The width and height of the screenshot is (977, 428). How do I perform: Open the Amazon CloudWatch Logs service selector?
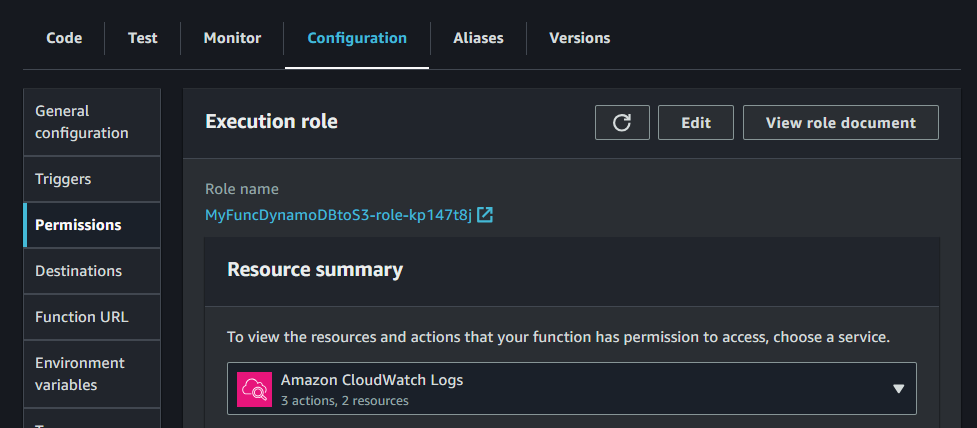(x=571, y=389)
